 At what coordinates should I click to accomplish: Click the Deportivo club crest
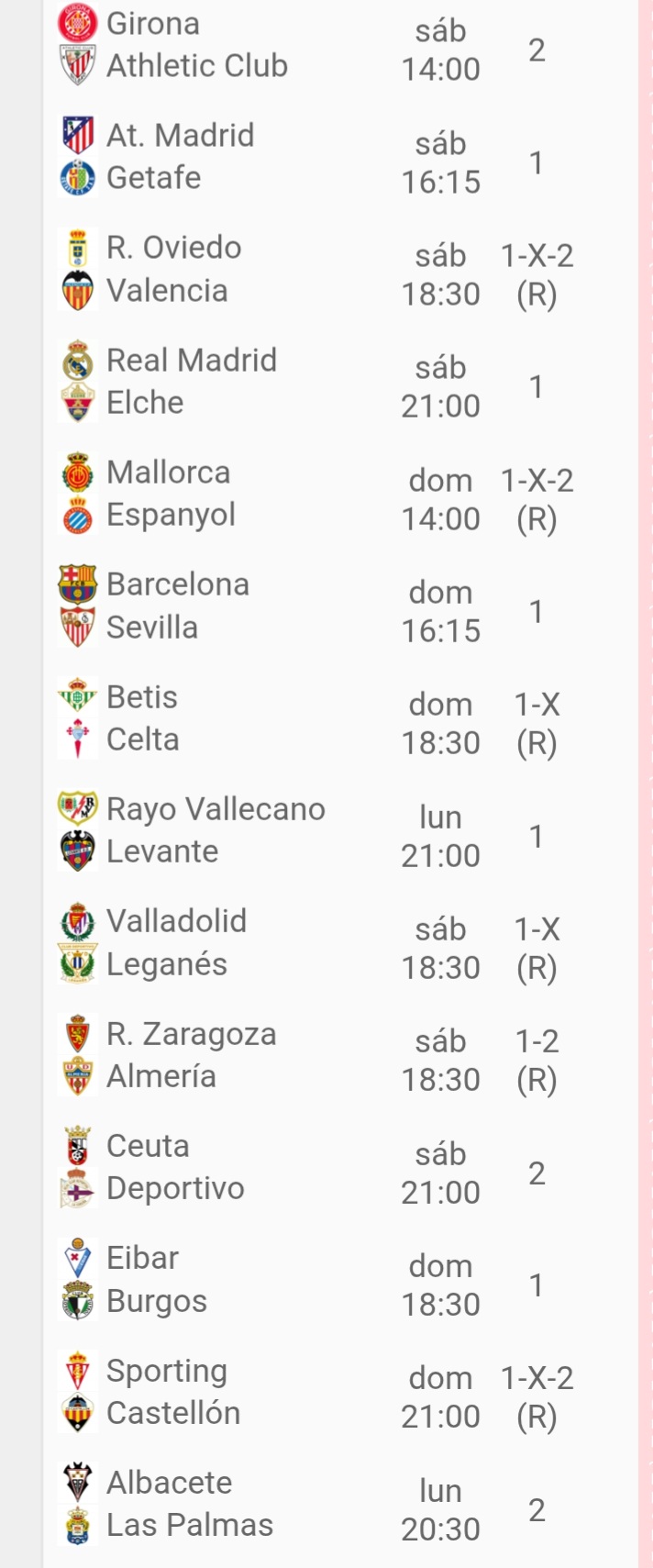78,1188
